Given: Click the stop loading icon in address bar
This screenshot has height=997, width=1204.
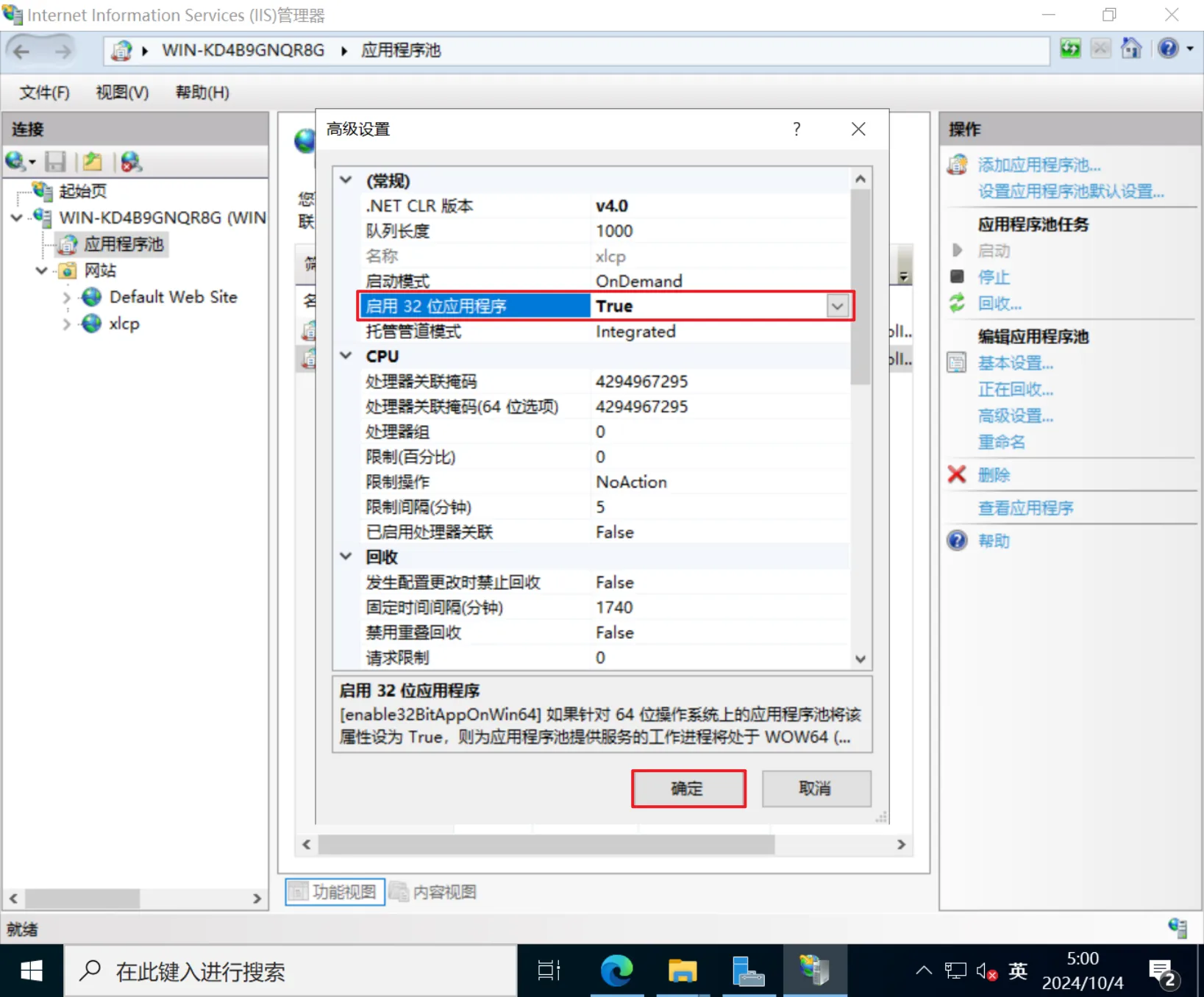Looking at the screenshot, I should [x=1100, y=49].
